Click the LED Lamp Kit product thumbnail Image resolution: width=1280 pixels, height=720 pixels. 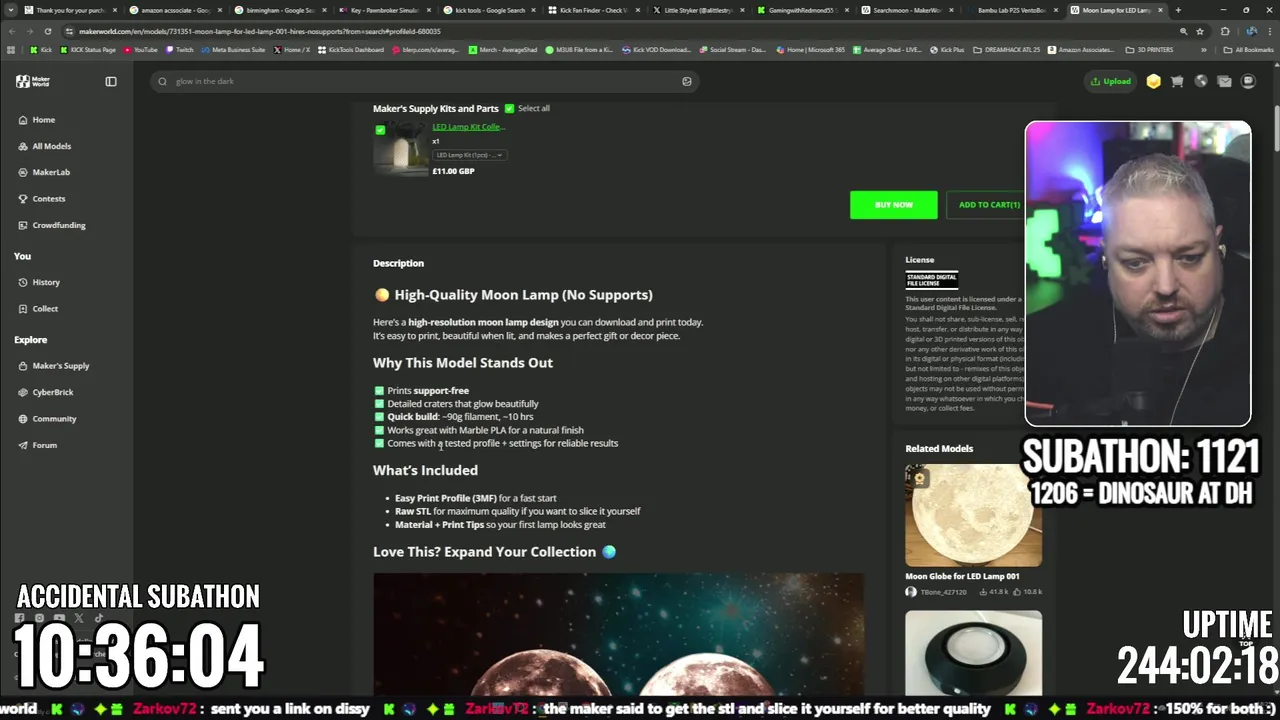(x=400, y=149)
